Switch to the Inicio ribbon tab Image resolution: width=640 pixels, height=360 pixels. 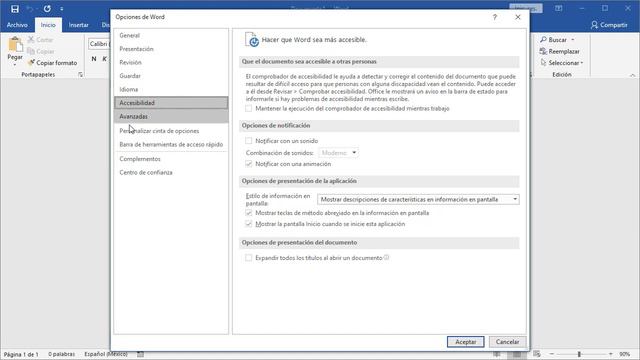48,25
